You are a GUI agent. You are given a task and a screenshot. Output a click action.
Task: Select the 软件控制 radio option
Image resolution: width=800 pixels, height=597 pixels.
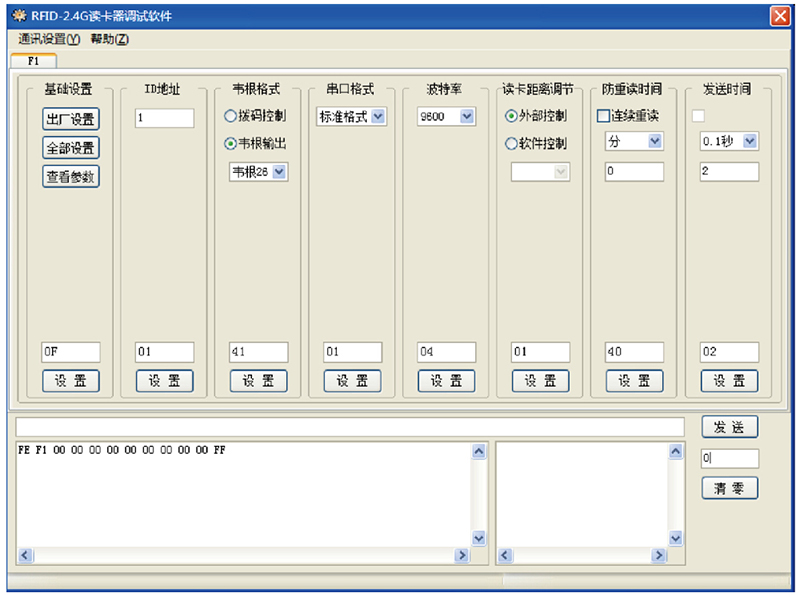(513, 141)
